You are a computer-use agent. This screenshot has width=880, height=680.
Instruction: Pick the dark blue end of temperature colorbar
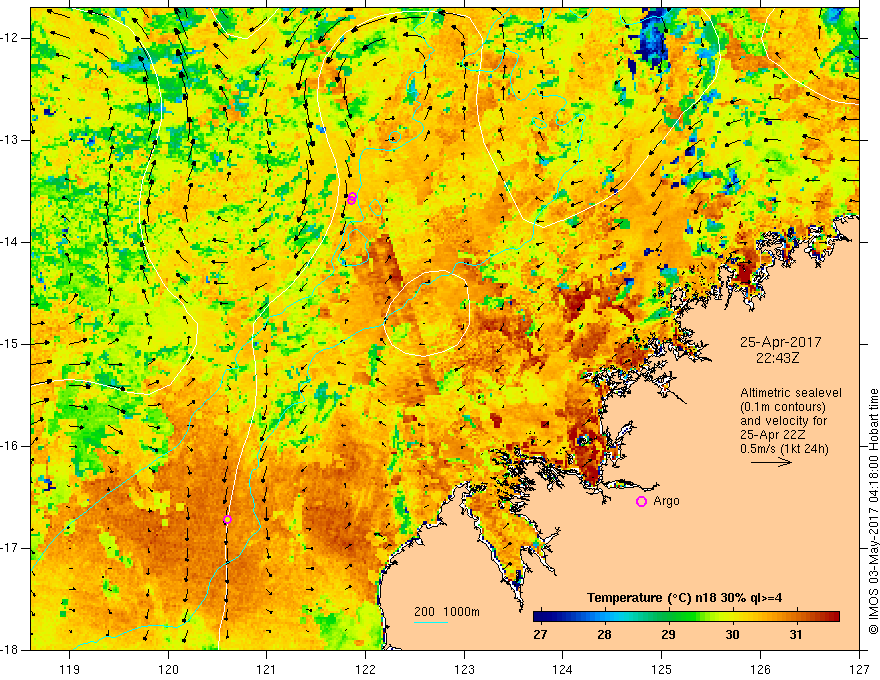538,617
